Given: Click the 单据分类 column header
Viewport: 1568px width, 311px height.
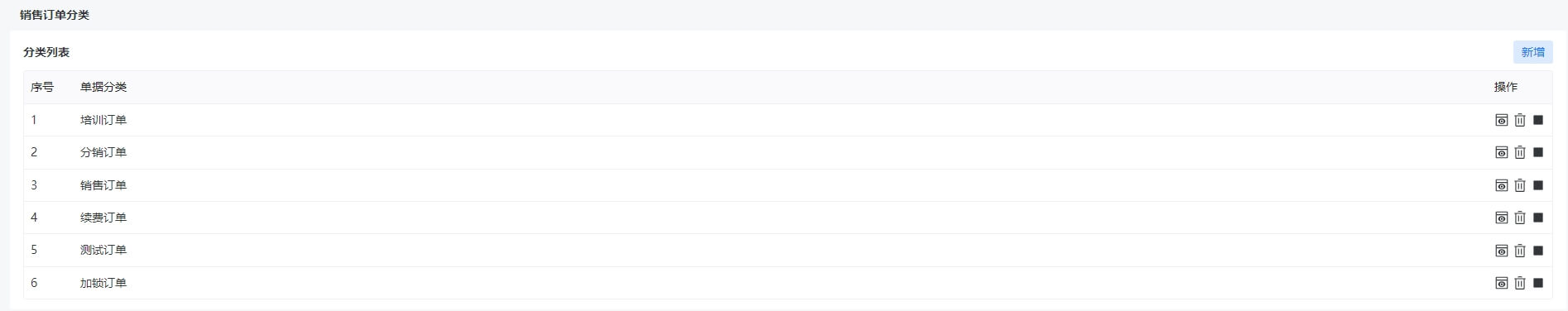Looking at the screenshot, I should click(103, 87).
